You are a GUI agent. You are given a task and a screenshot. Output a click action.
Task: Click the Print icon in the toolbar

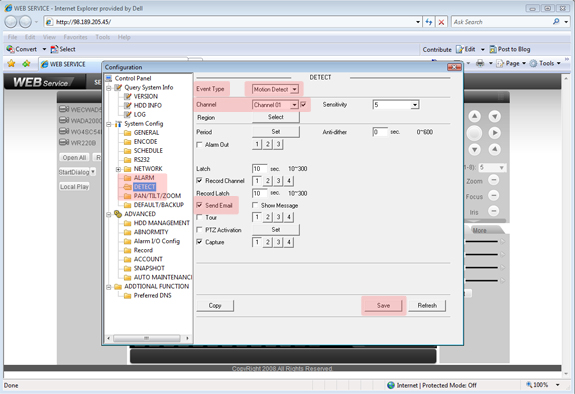click(480, 63)
